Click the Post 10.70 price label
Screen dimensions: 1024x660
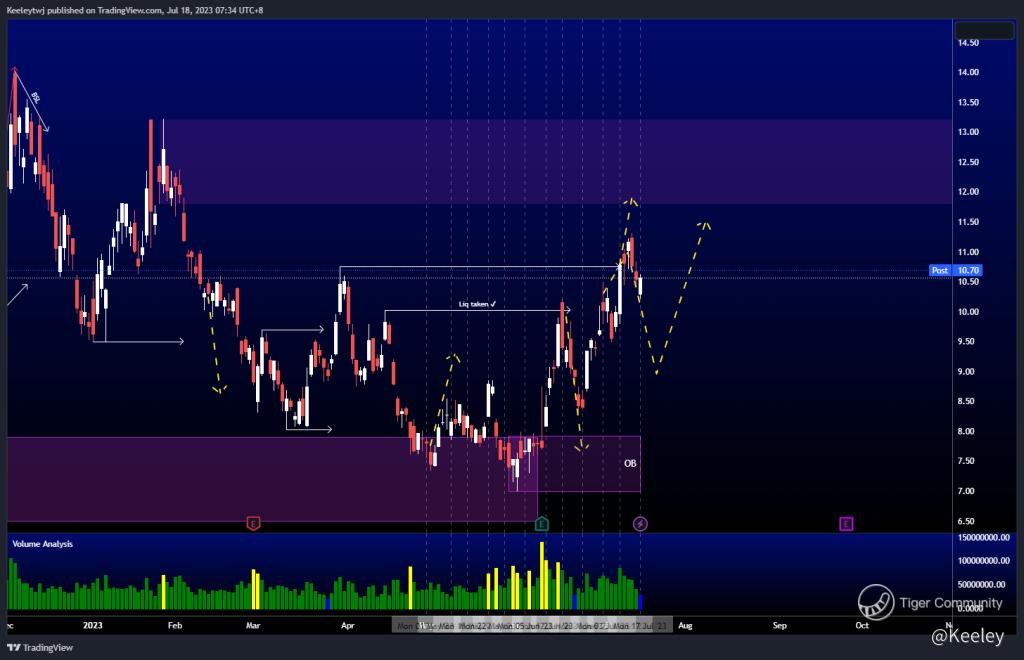[x=955, y=270]
